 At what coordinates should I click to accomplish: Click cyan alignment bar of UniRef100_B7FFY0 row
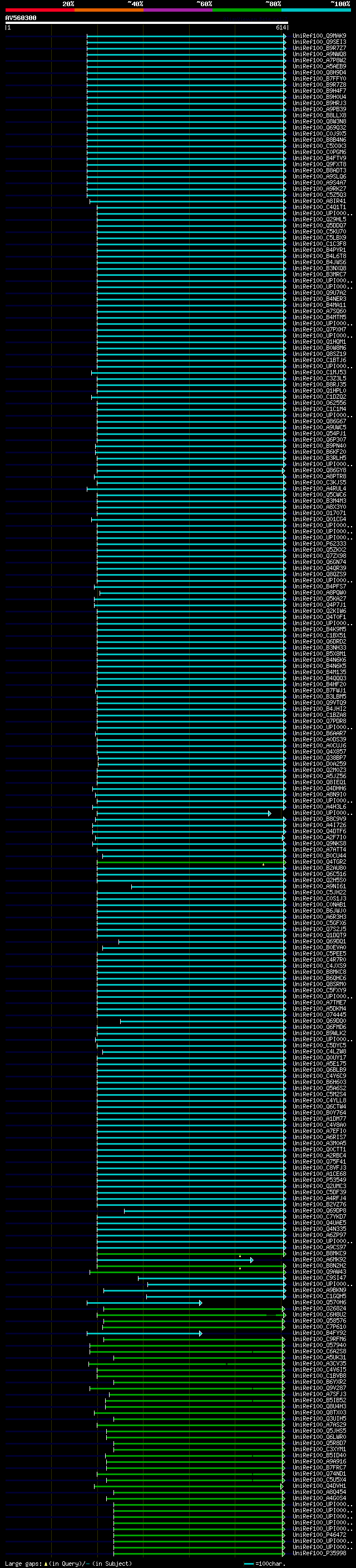click(x=186, y=79)
